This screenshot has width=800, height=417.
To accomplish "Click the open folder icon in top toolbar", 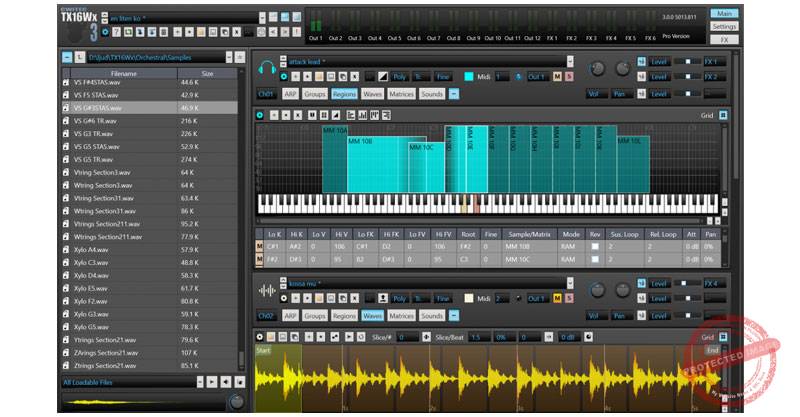I will [201, 32].
